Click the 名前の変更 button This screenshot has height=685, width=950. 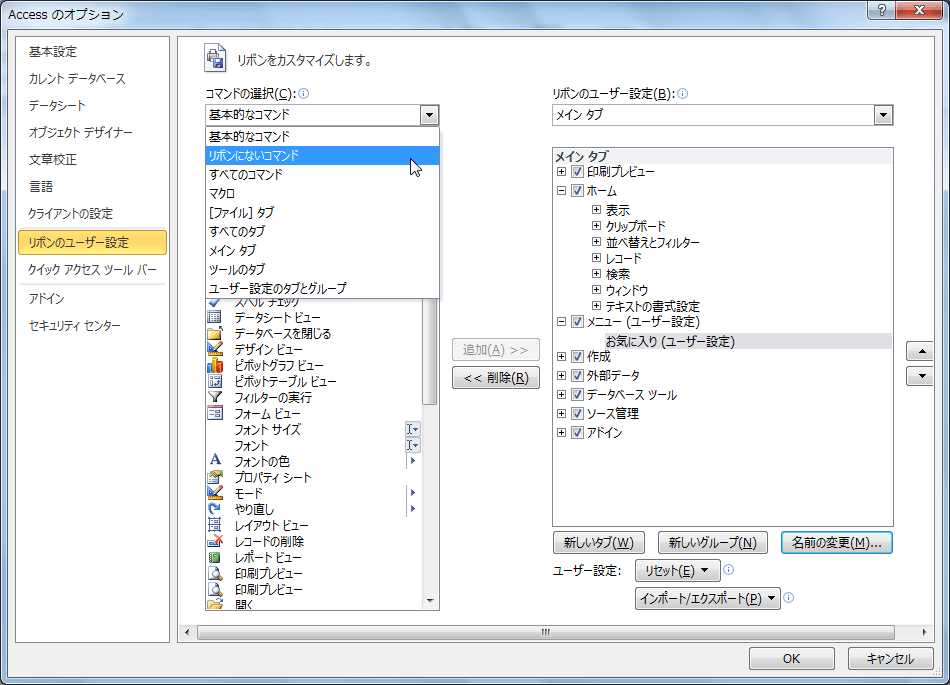tap(837, 543)
